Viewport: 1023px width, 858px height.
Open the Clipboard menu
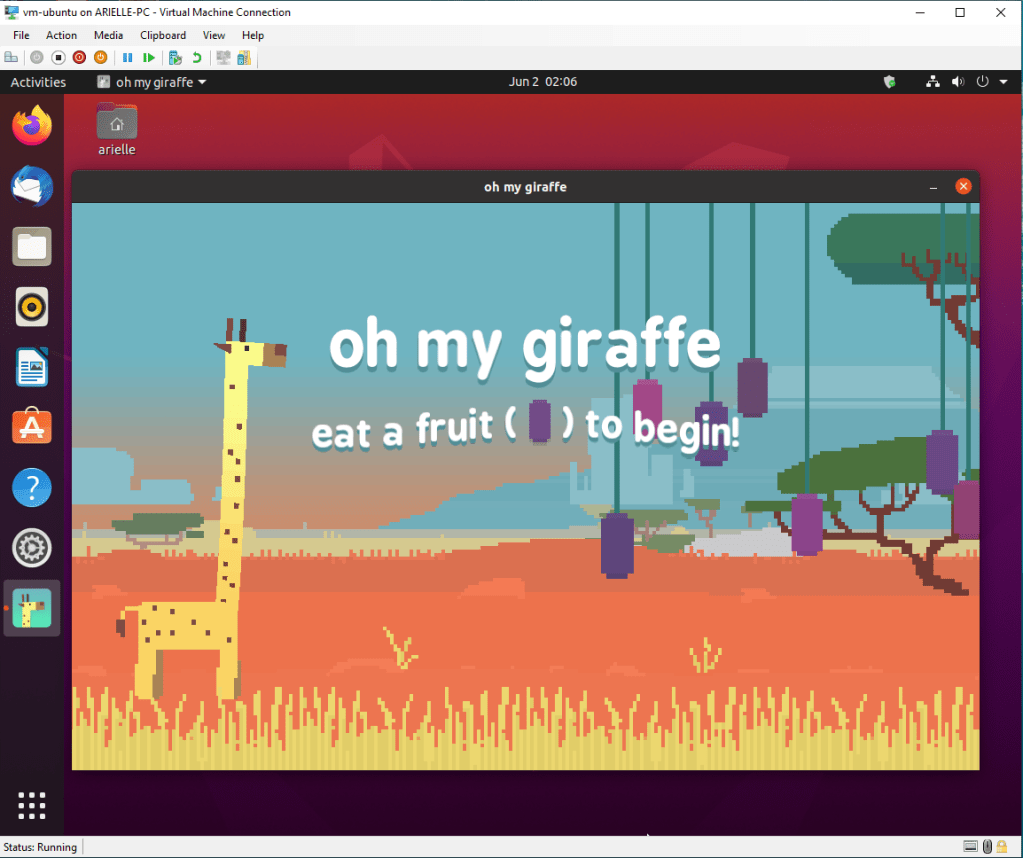point(162,35)
